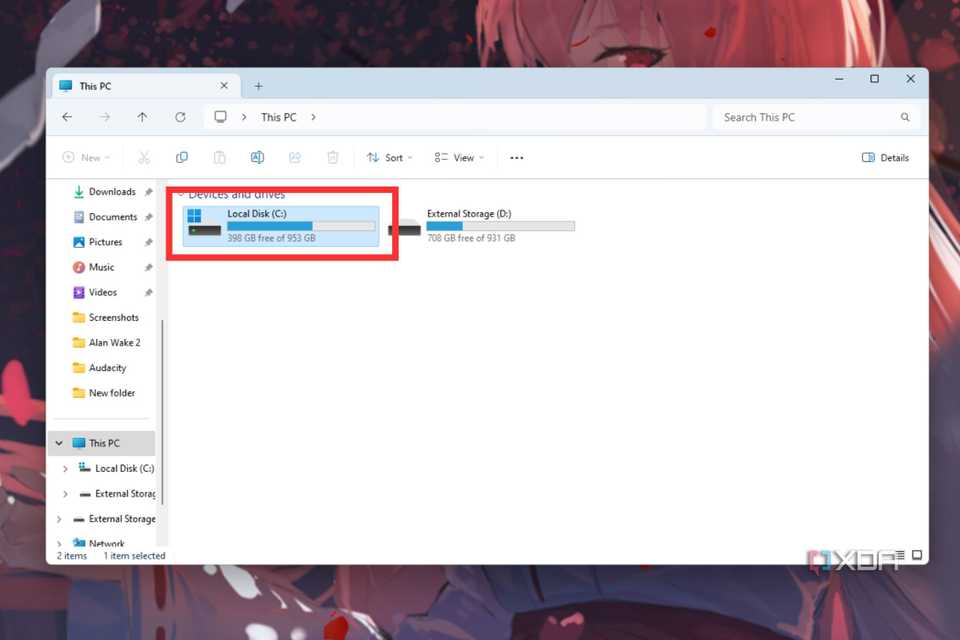Unpin Downloads using its pin icon
960x640 pixels.
pyautogui.click(x=148, y=192)
